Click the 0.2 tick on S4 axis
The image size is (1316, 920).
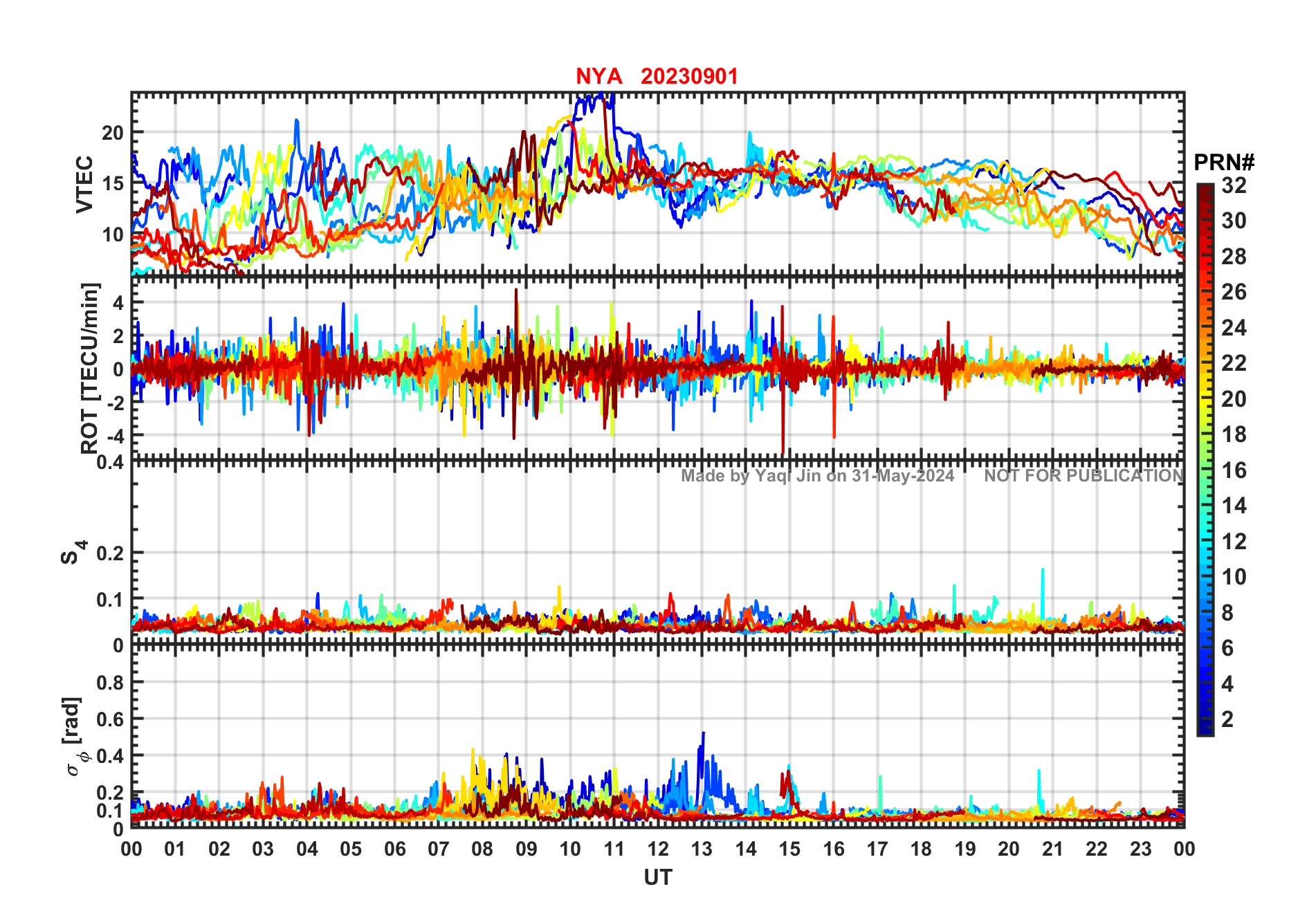(111, 553)
